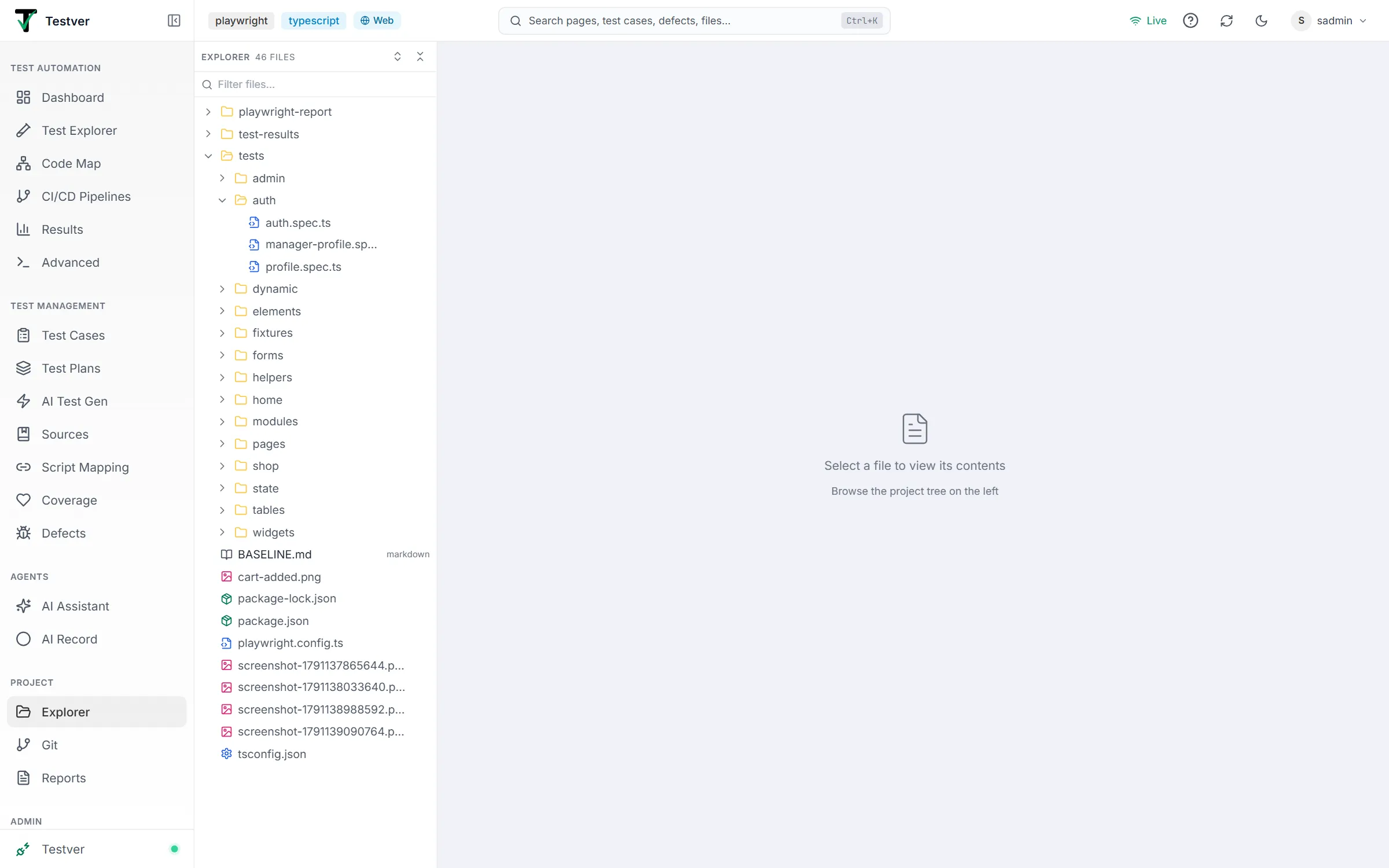Open profile.spec.ts file
The height and width of the screenshot is (868, 1389).
click(x=315, y=267)
